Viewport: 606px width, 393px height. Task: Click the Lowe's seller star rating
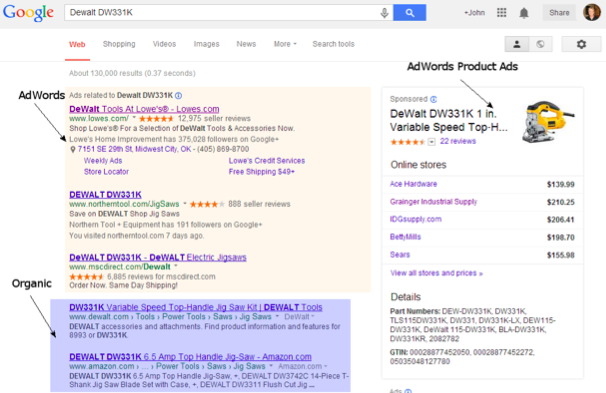(x=157, y=119)
